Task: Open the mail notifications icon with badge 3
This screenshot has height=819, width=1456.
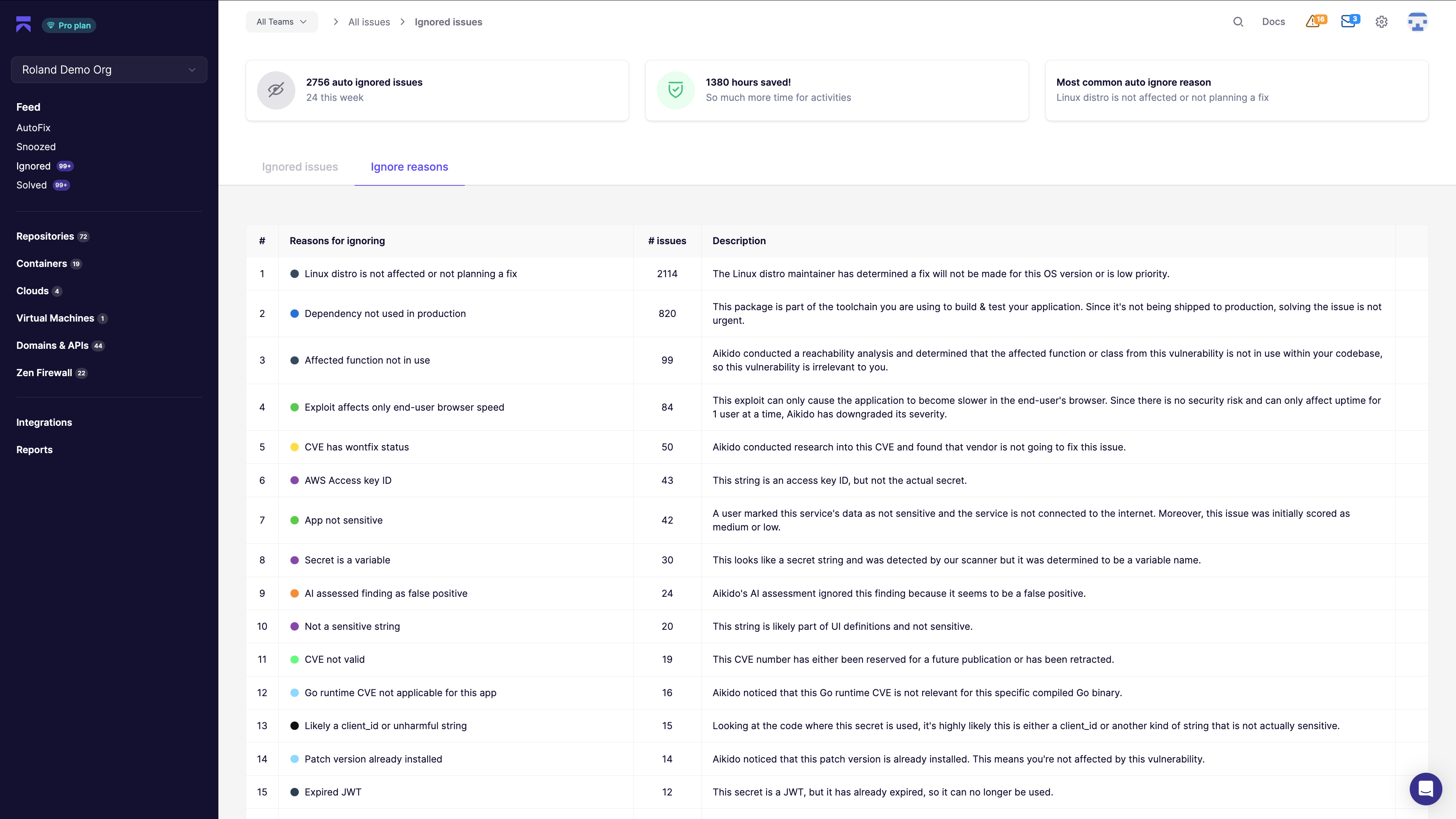Action: (1350, 22)
